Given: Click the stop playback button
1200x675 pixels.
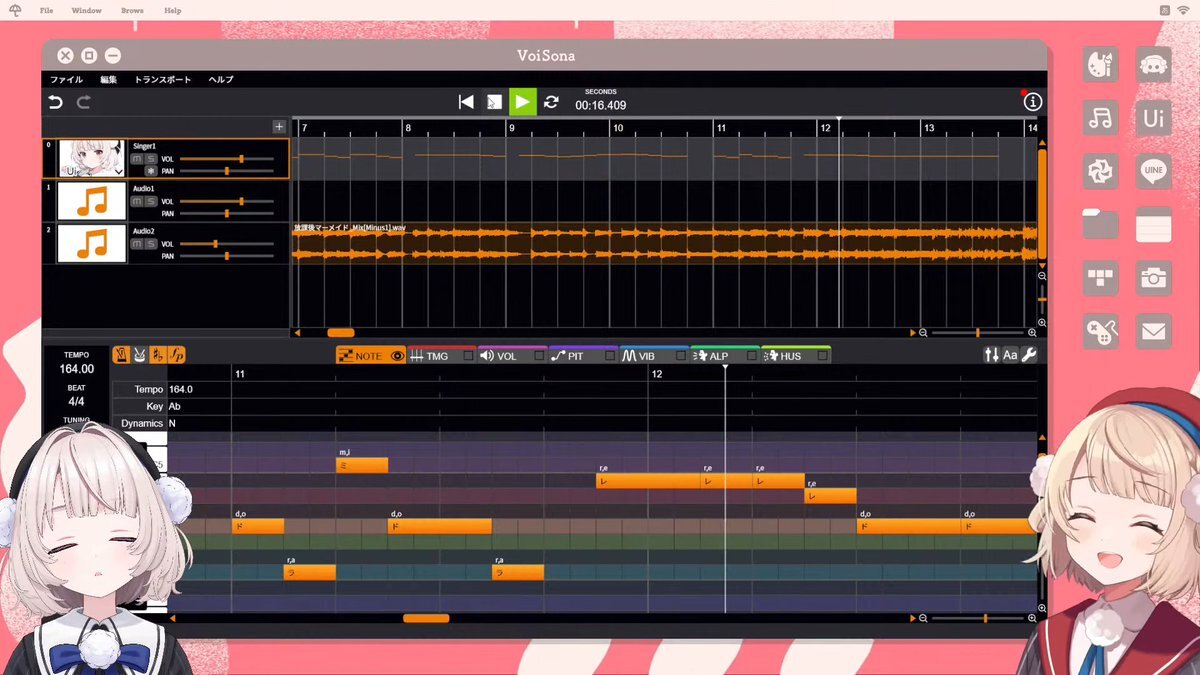Looking at the screenshot, I should tap(494, 102).
